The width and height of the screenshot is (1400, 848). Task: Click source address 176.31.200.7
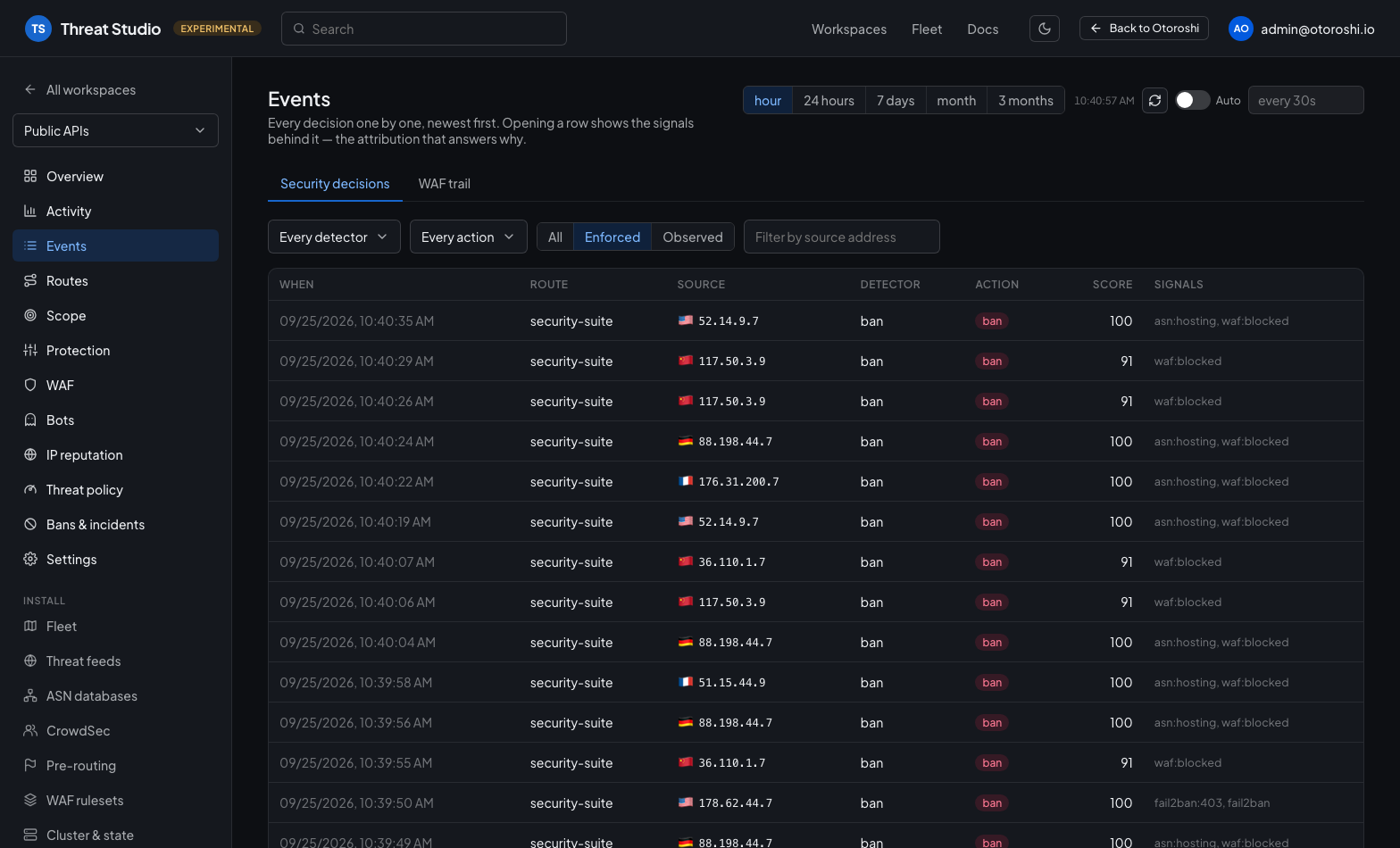[738, 481]
